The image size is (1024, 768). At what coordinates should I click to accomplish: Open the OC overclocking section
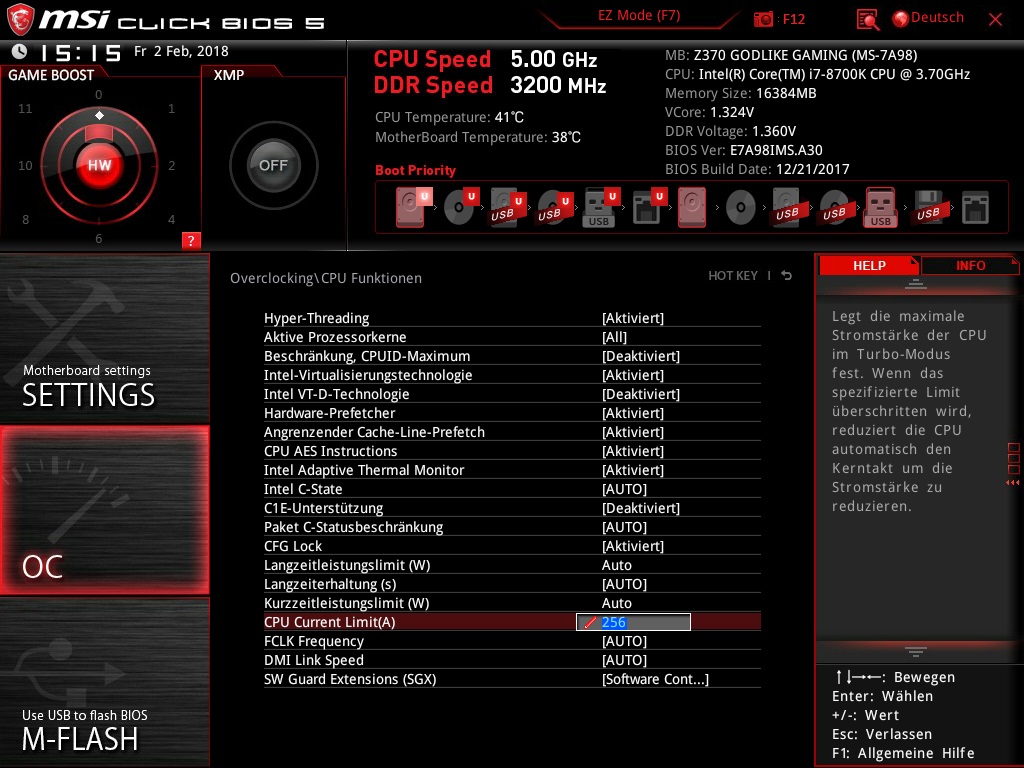104,510
